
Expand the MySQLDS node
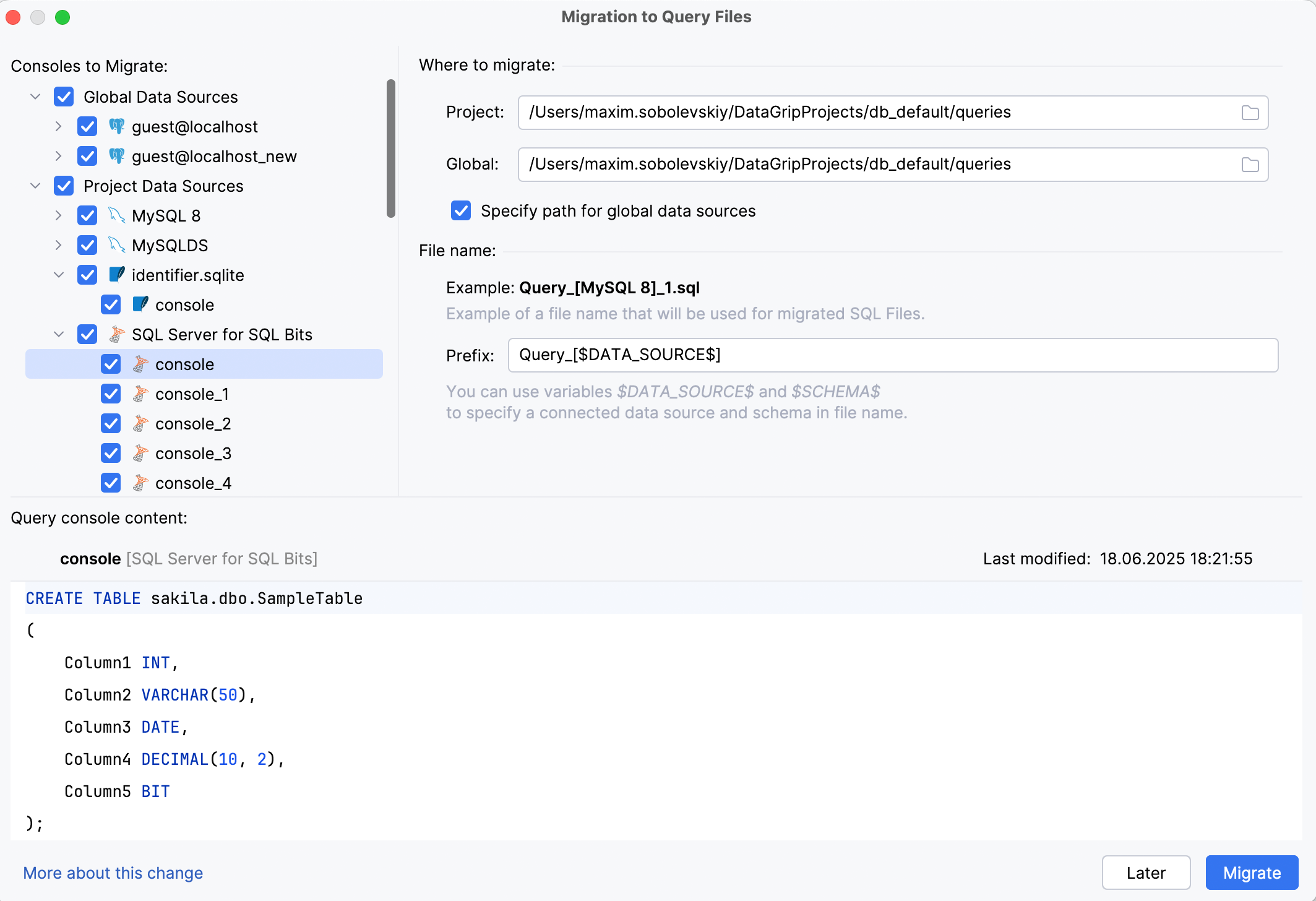(x=59, y=246)
